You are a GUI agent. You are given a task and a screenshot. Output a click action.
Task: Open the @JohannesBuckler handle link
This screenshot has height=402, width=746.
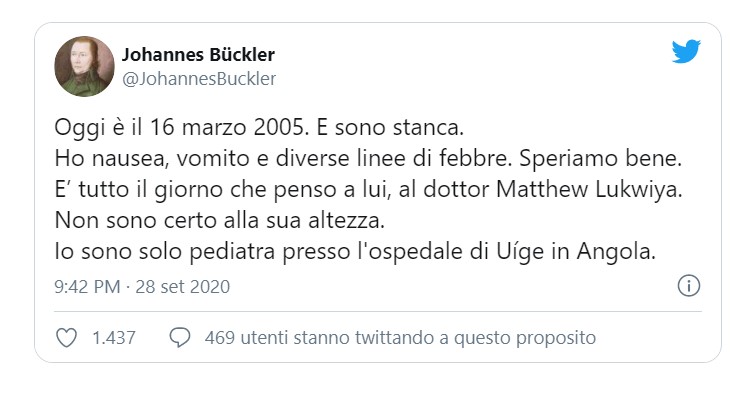click(x=199, y=78)
